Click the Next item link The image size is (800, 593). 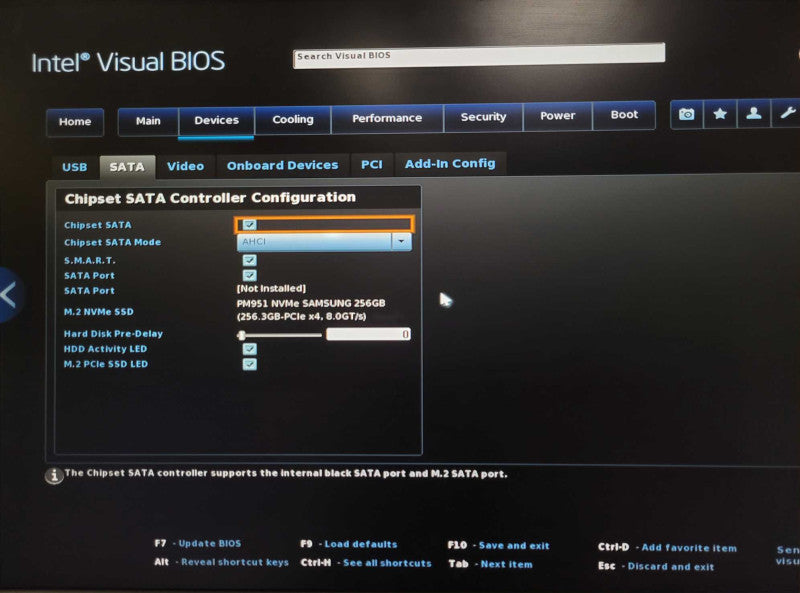coord(506,564)
